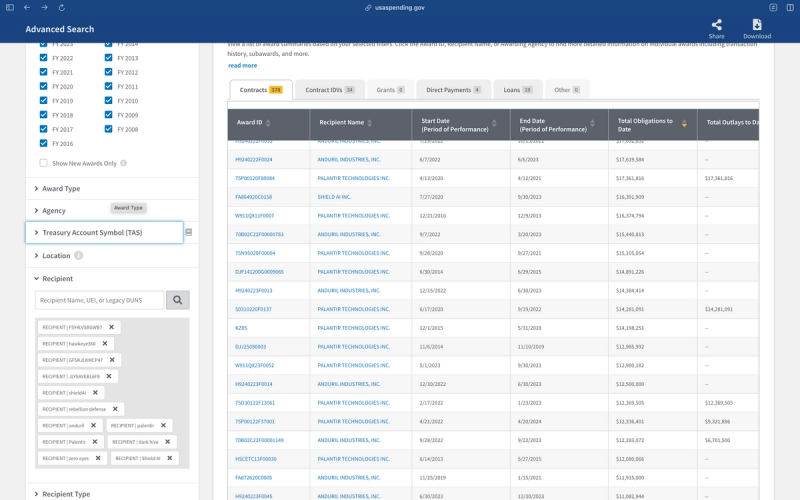Click the info icon beside Show New Awards Only
This screenshot has width=800, height=500.
123,163
